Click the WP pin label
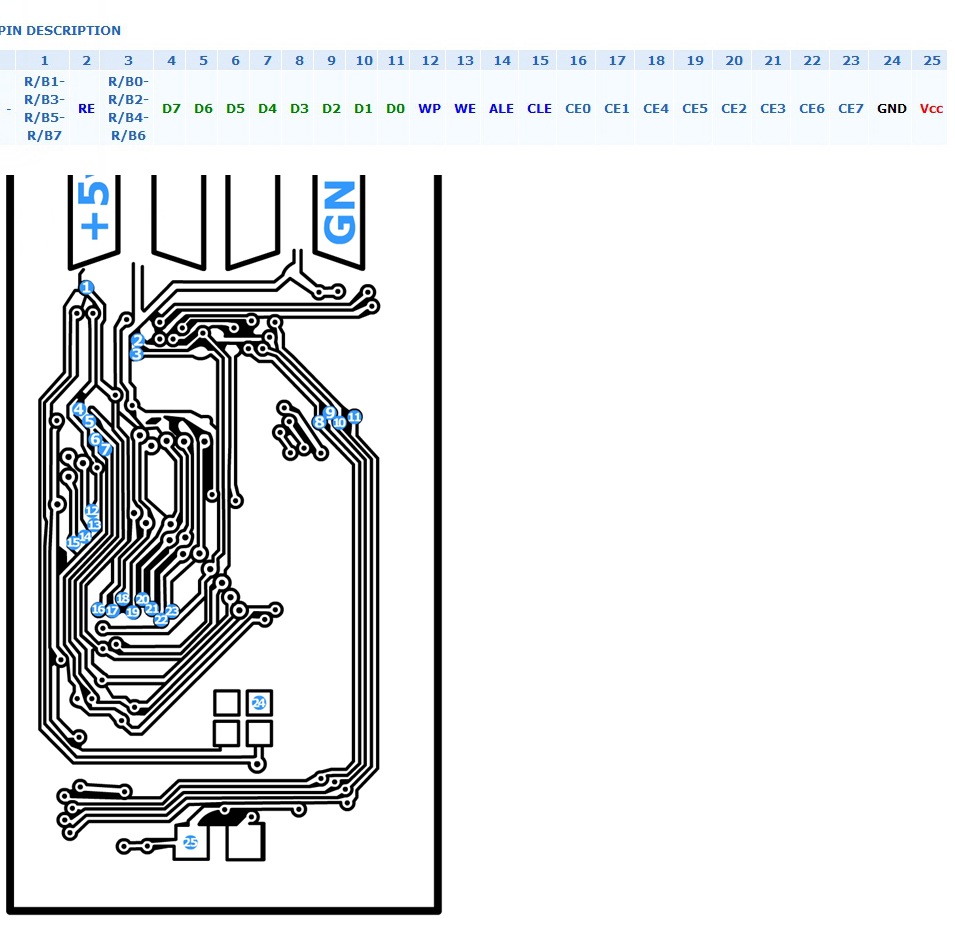This screenshot has width=955, height=925. [429, 108]
